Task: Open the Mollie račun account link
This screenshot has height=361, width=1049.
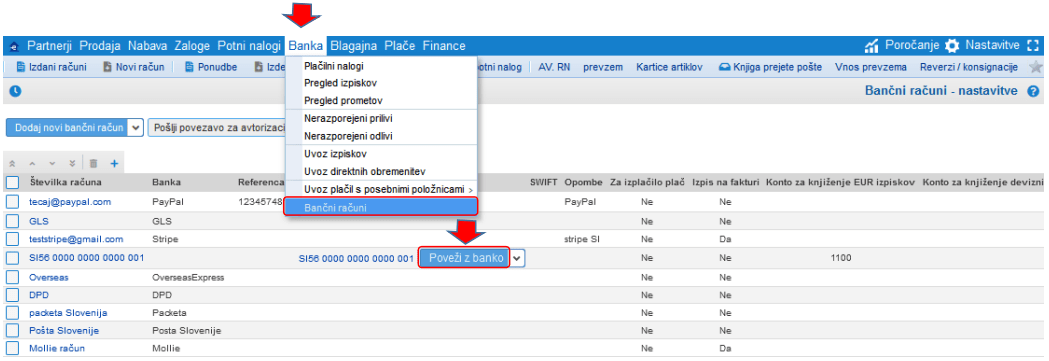Action: point(57,348)
